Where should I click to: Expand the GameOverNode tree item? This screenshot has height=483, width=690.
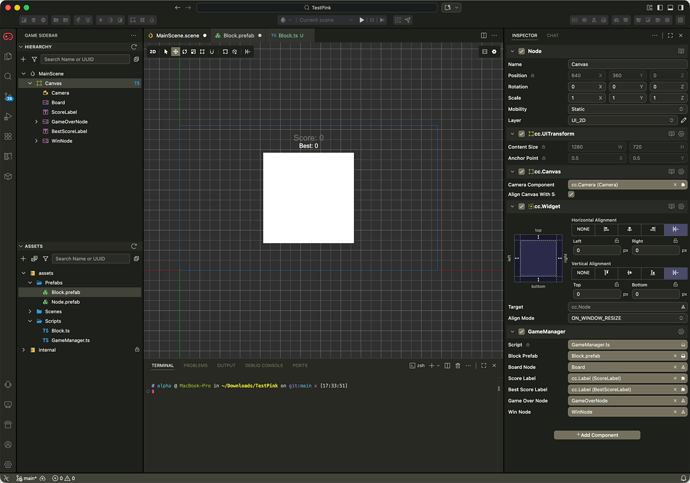[36, 122]
